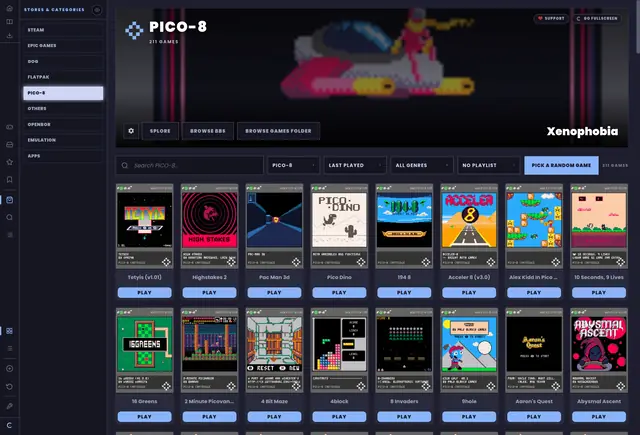Select Others category
Image resolution: width=640 pixels, height=435 pixels.
coord(63,109)
